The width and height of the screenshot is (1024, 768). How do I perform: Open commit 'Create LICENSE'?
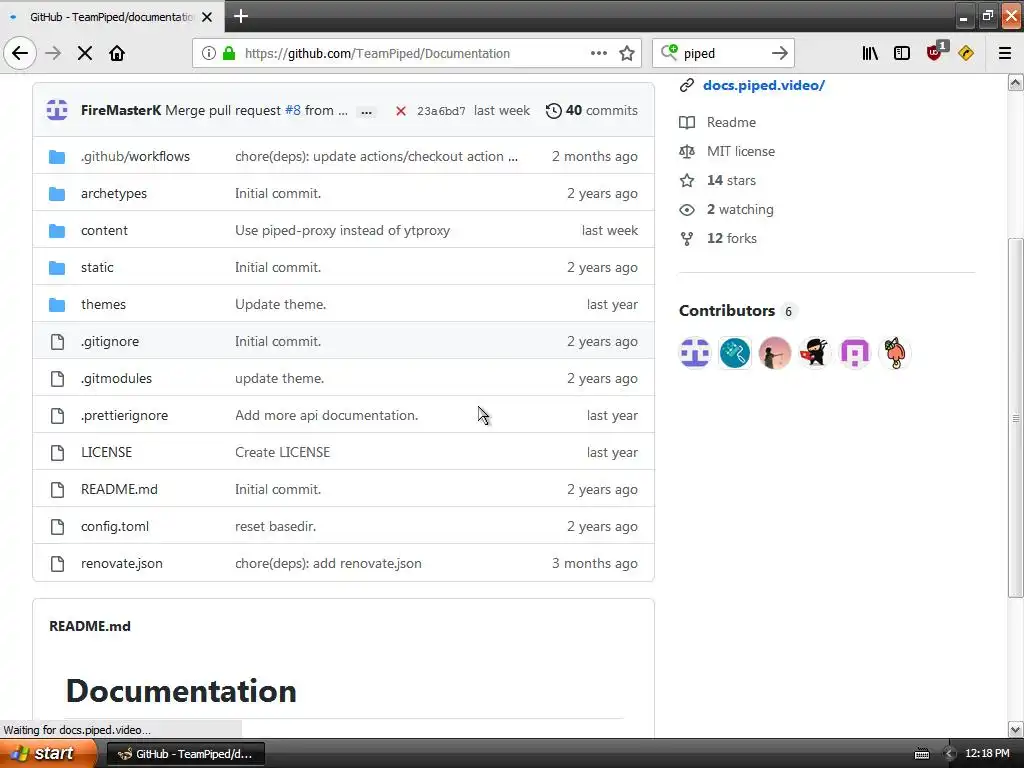pos(283,452)
